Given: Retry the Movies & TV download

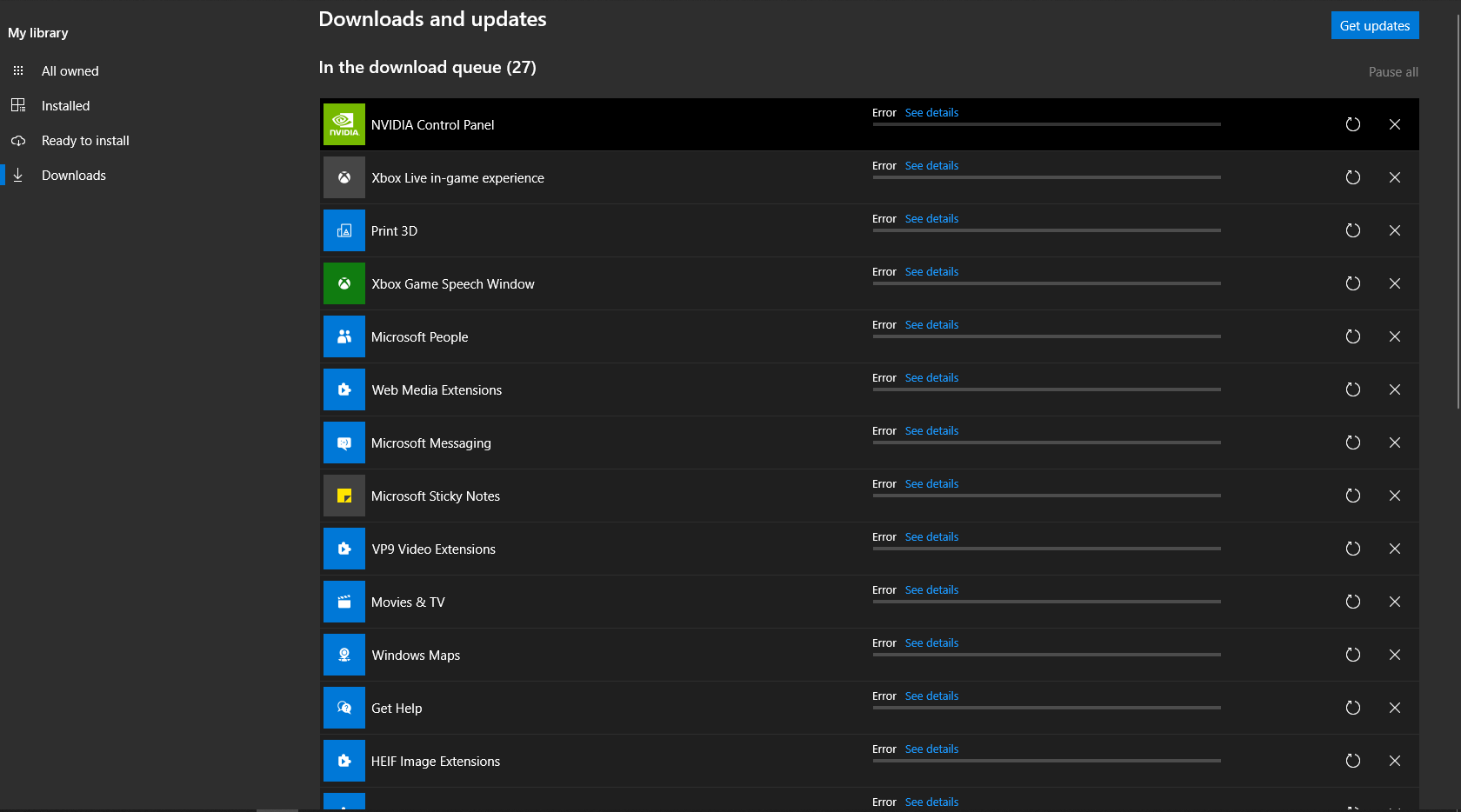Looking at the screenshot, I should (1353, 602).
